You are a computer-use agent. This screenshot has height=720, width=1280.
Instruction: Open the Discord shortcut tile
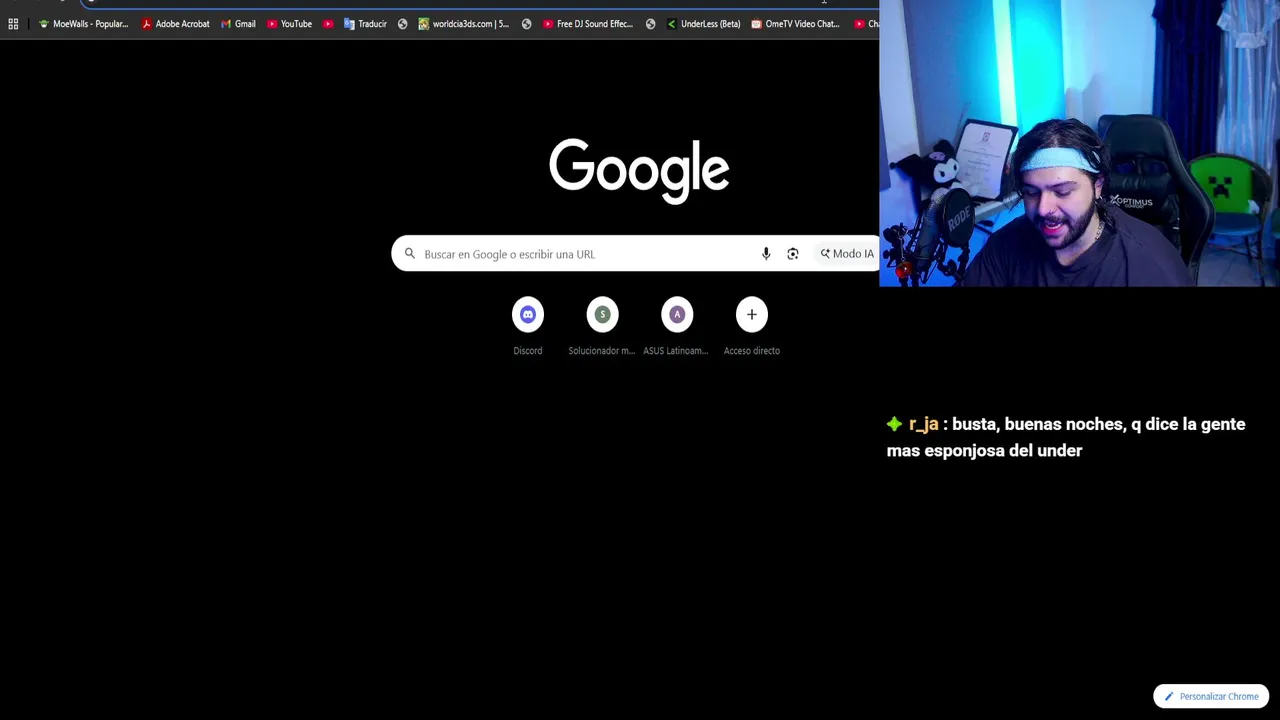pos(528,328)
